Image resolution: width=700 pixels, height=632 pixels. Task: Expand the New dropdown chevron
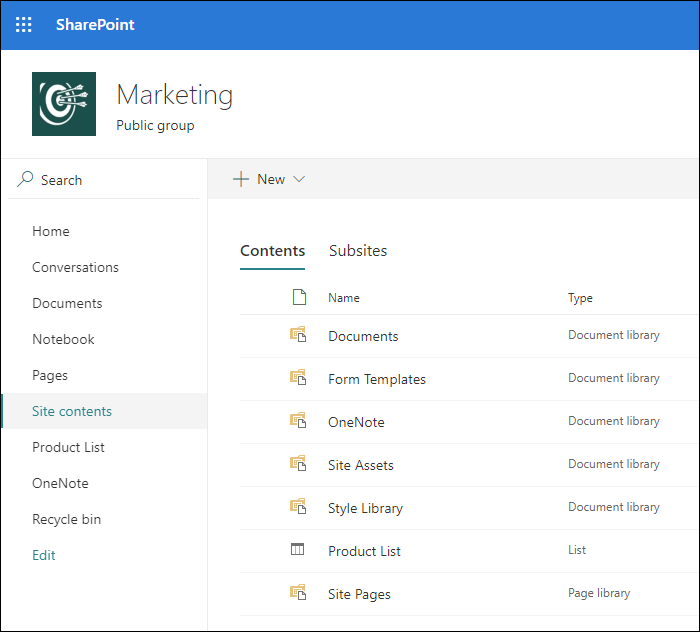click(299, 179)
